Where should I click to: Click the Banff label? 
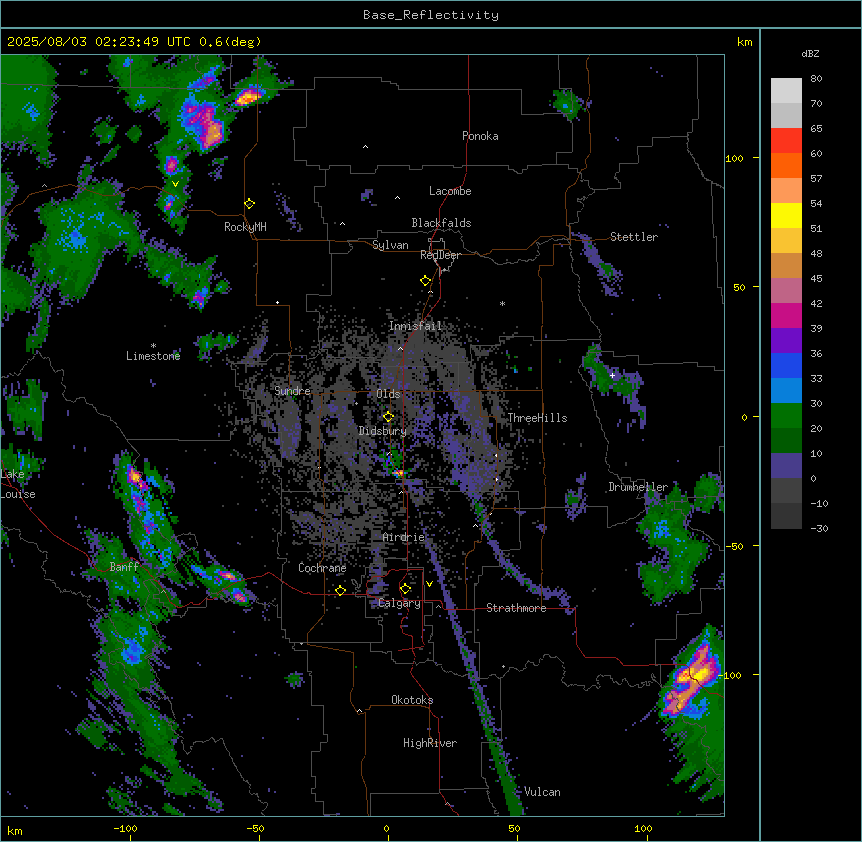tap(124, 567)
